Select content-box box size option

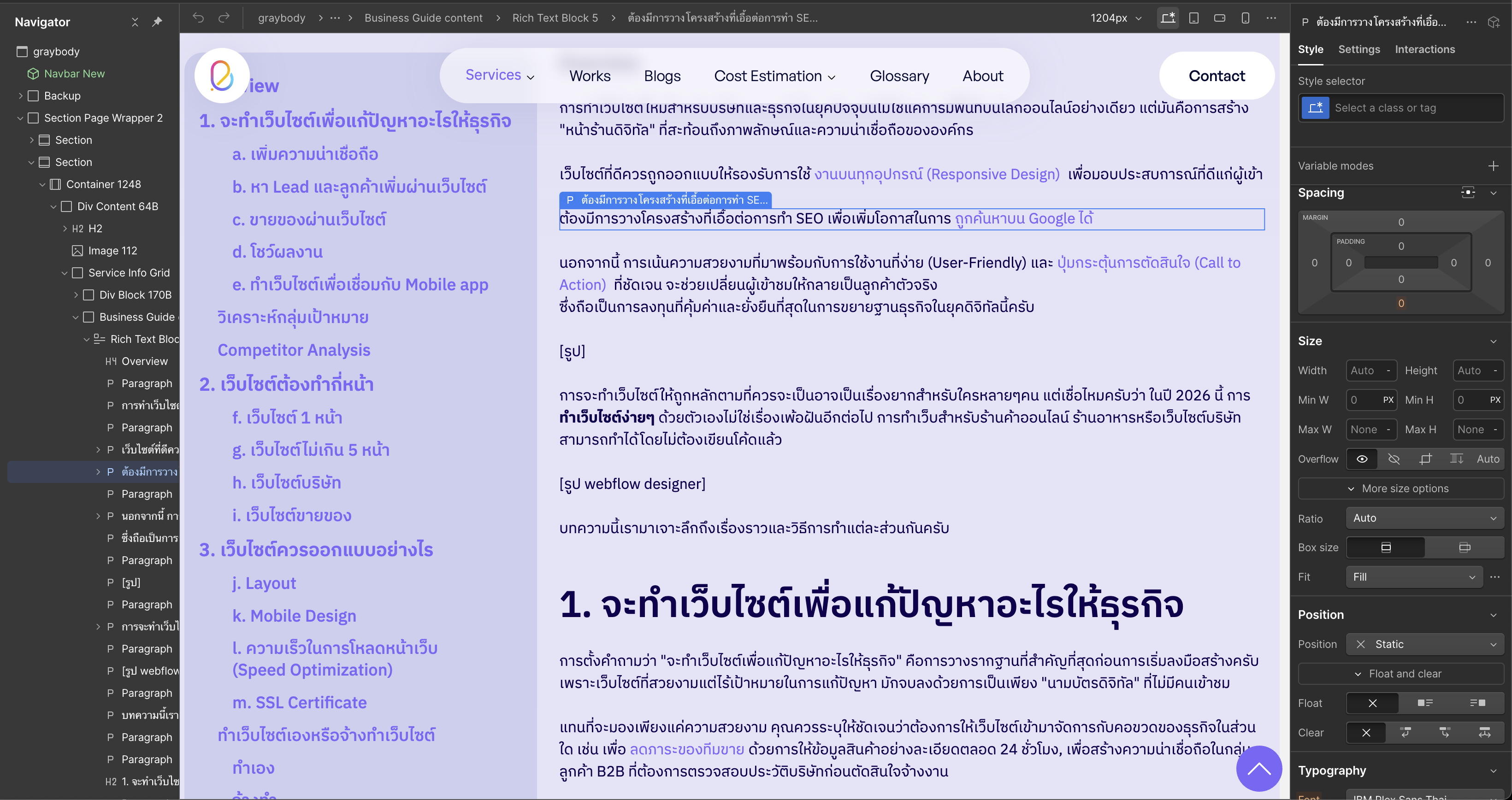point(1465,547)
